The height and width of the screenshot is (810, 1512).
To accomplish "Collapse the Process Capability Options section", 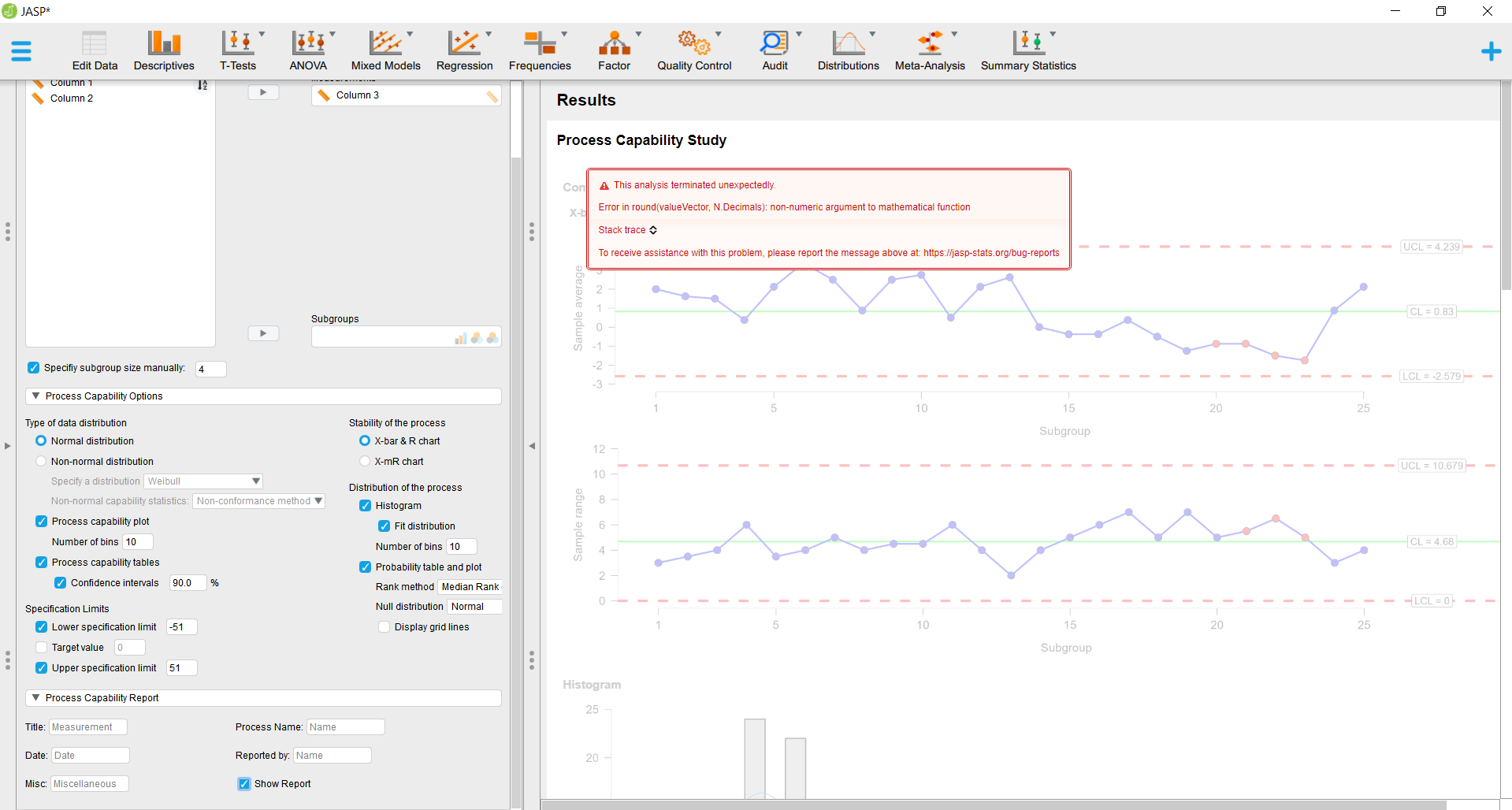I will (35, 396).
